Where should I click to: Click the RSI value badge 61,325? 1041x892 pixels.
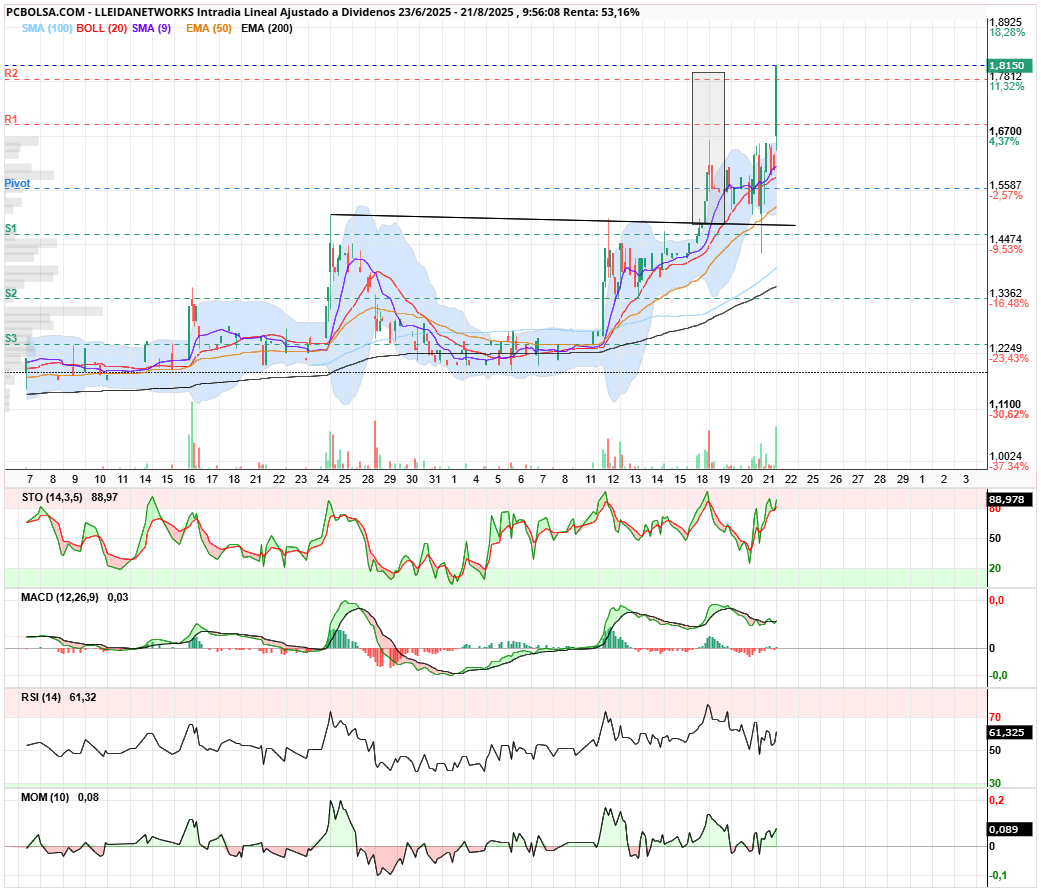point(1010,733)
